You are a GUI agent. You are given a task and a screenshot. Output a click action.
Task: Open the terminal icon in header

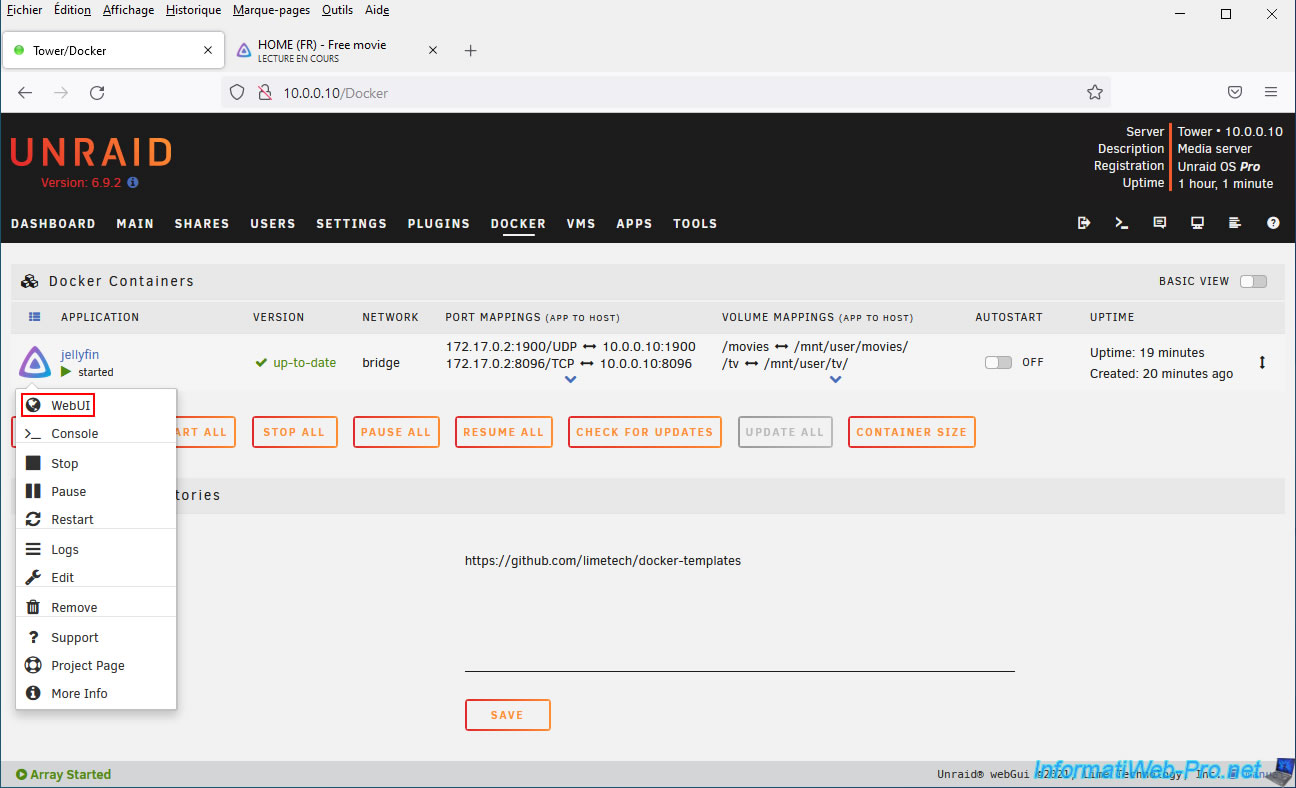click(1122, 223)
